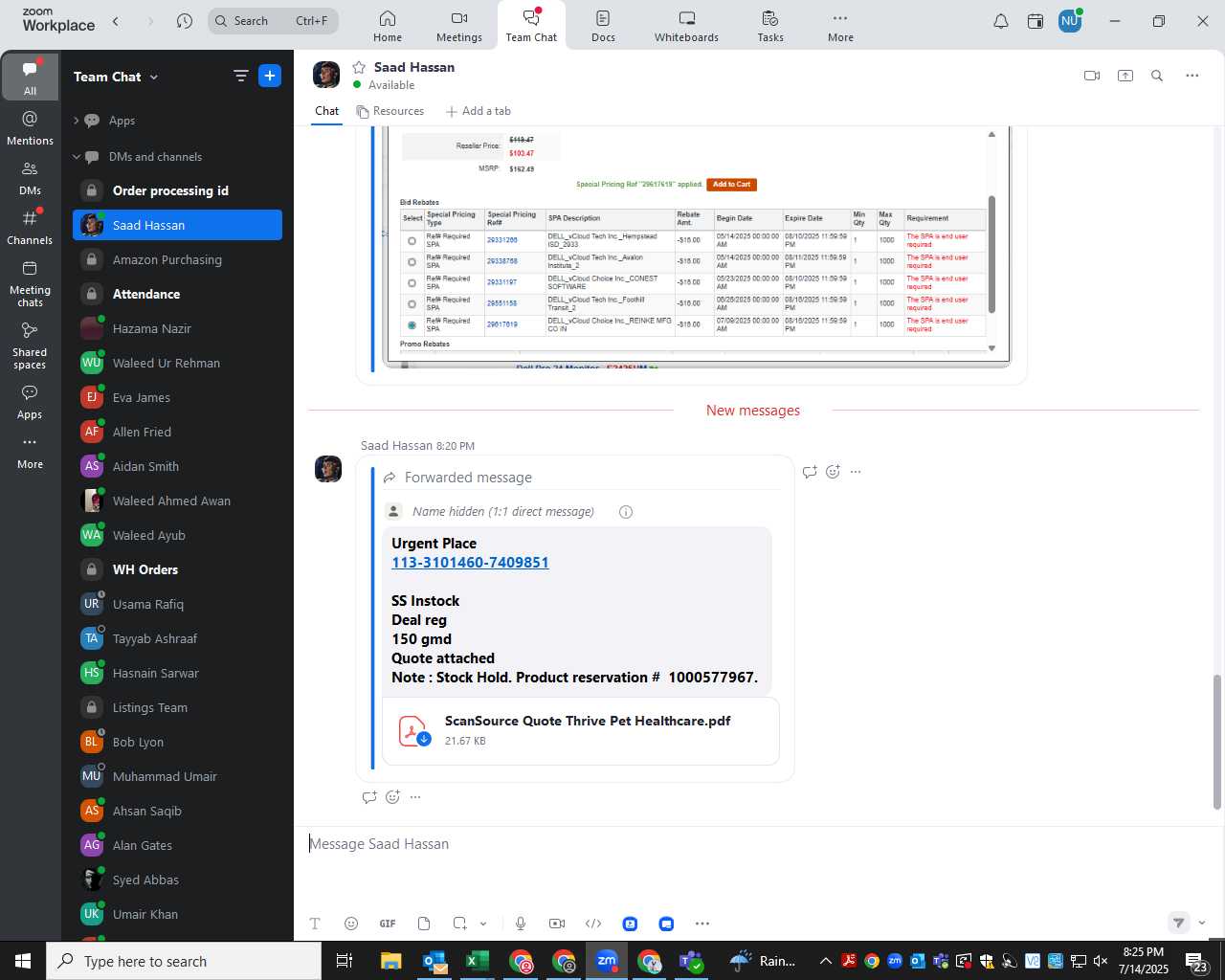
Task: Reply to the forwarded message
Action: coord(810,472)
